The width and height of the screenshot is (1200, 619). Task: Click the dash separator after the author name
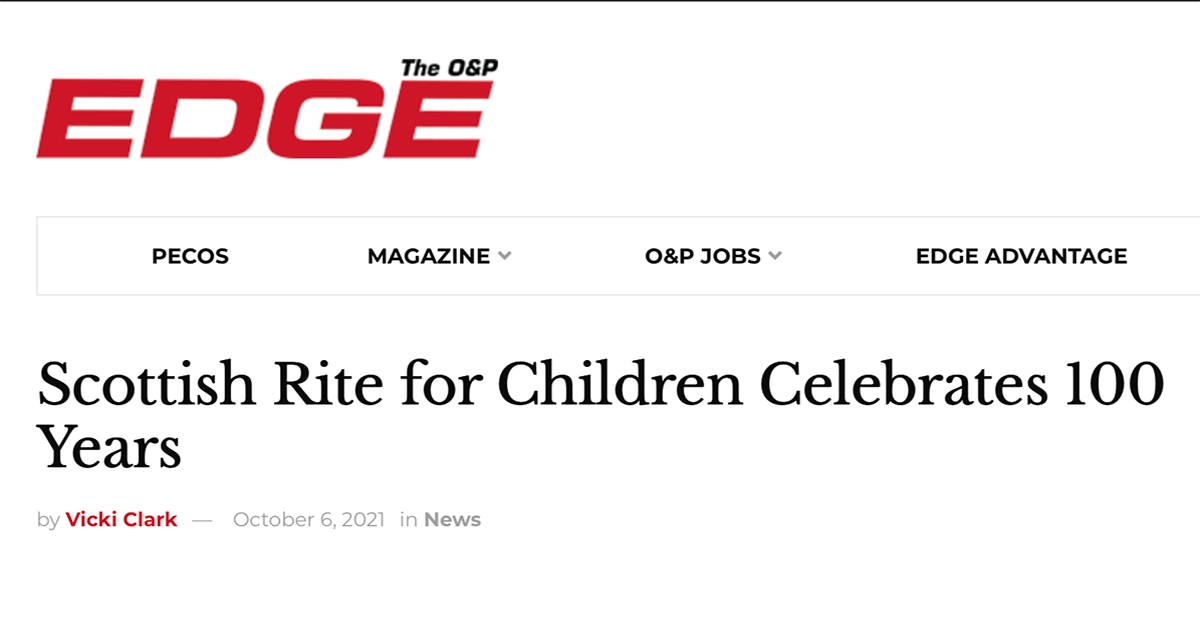coord(203,520)
